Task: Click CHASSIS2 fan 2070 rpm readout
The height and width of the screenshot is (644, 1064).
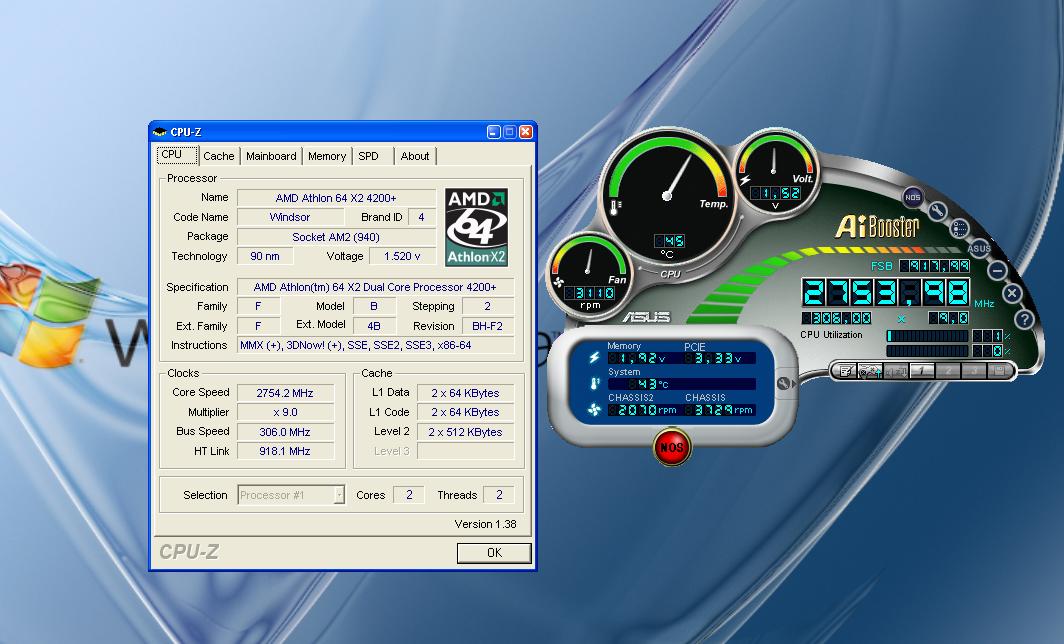Action: 642,410
